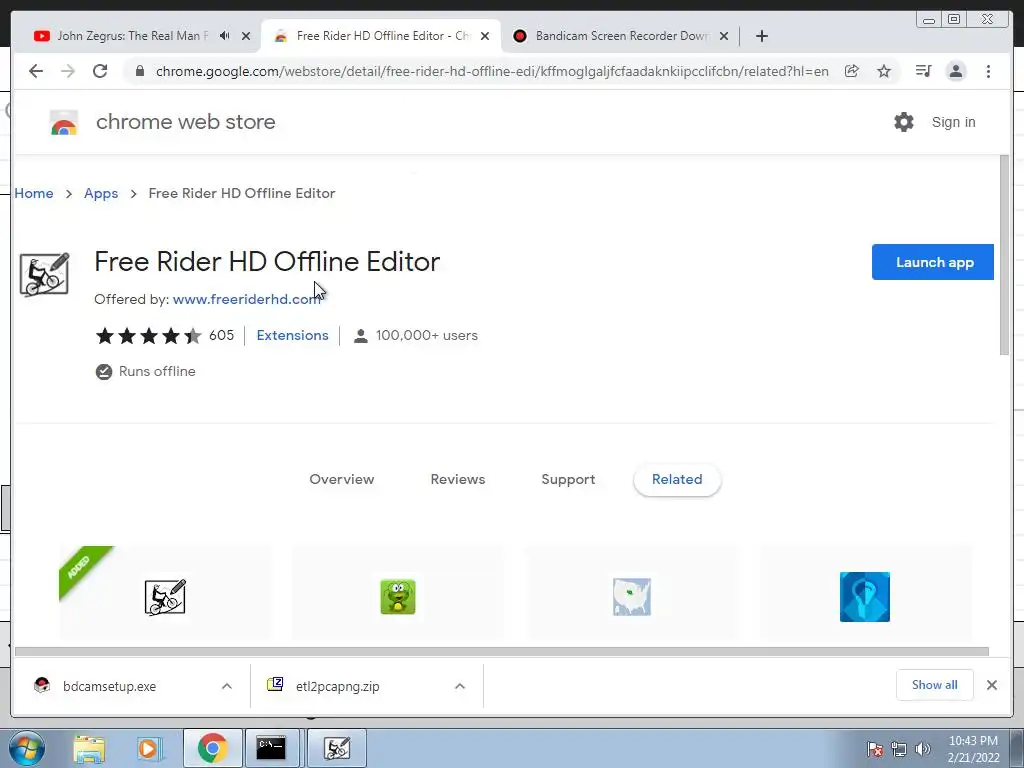
Task: Click the URL address bar
Action: click(x=492, y=71)
